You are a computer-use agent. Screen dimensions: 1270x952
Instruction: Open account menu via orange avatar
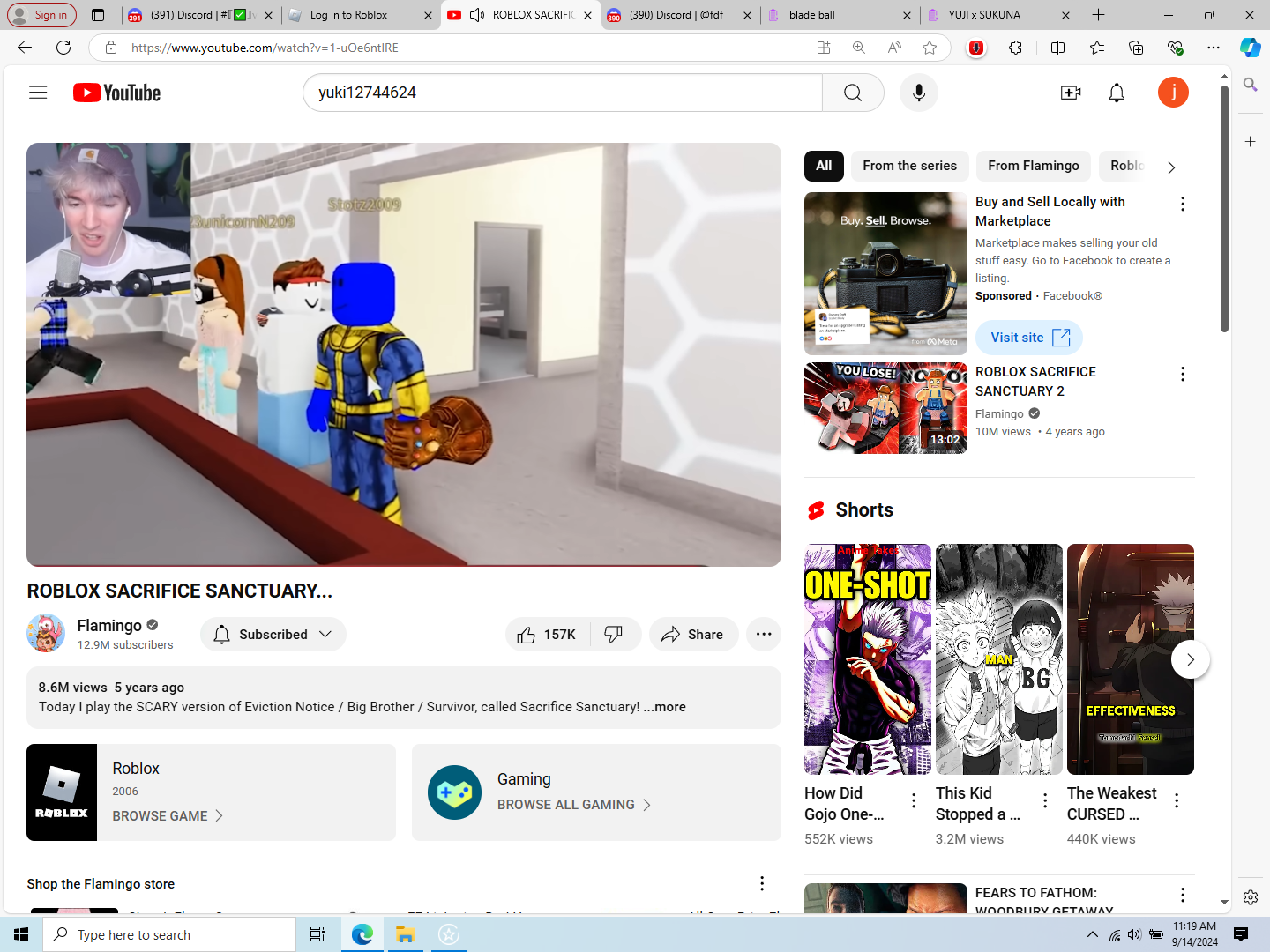[1173, 93]
